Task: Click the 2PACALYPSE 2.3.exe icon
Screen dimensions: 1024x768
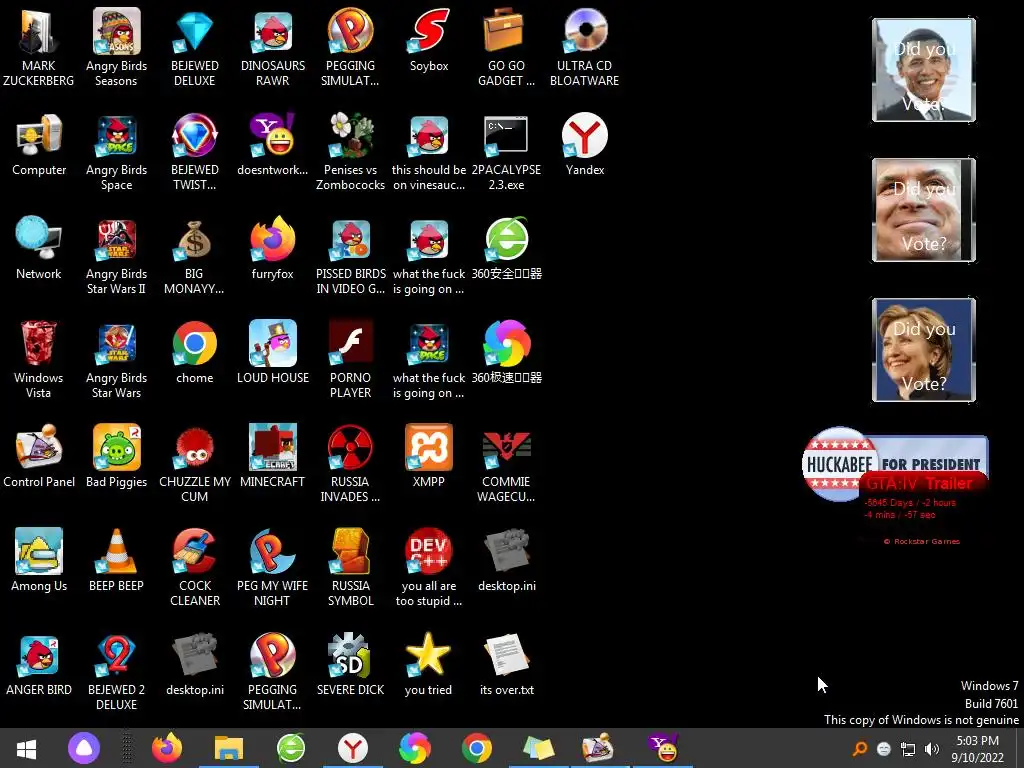Action: click(x=506, y=152)
